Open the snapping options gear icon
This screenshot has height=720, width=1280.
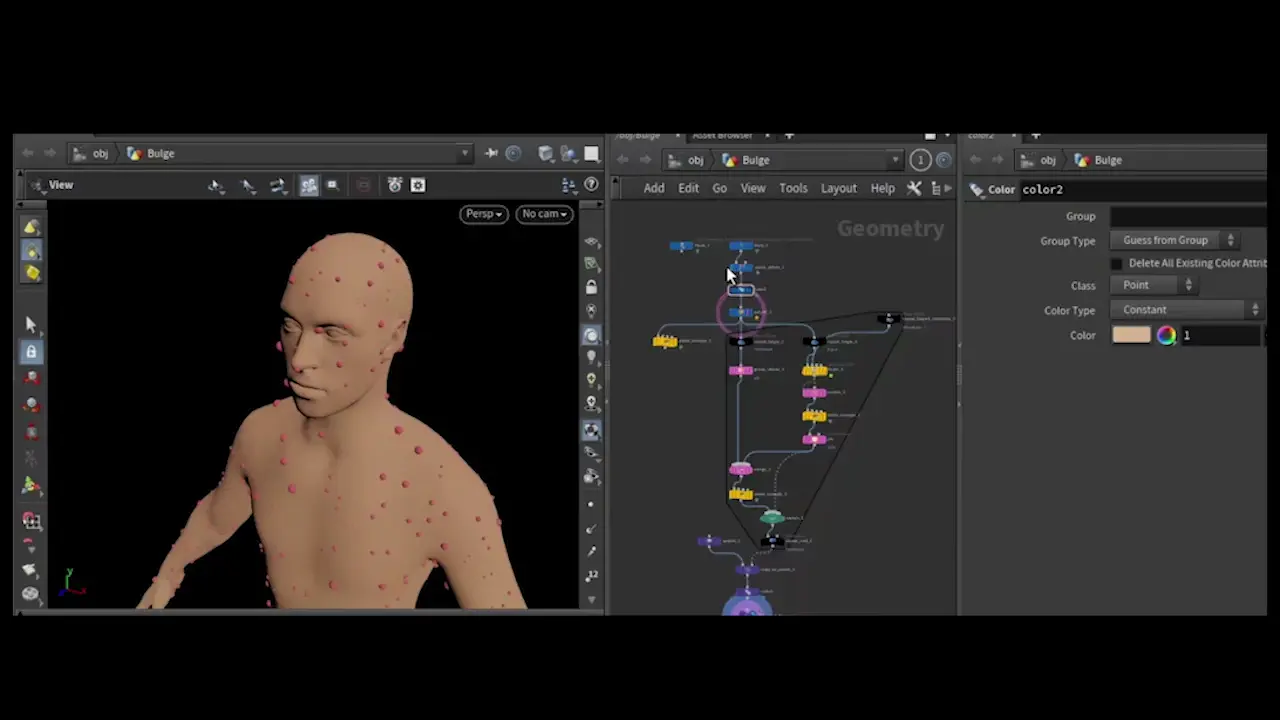[x=418, y=185]
